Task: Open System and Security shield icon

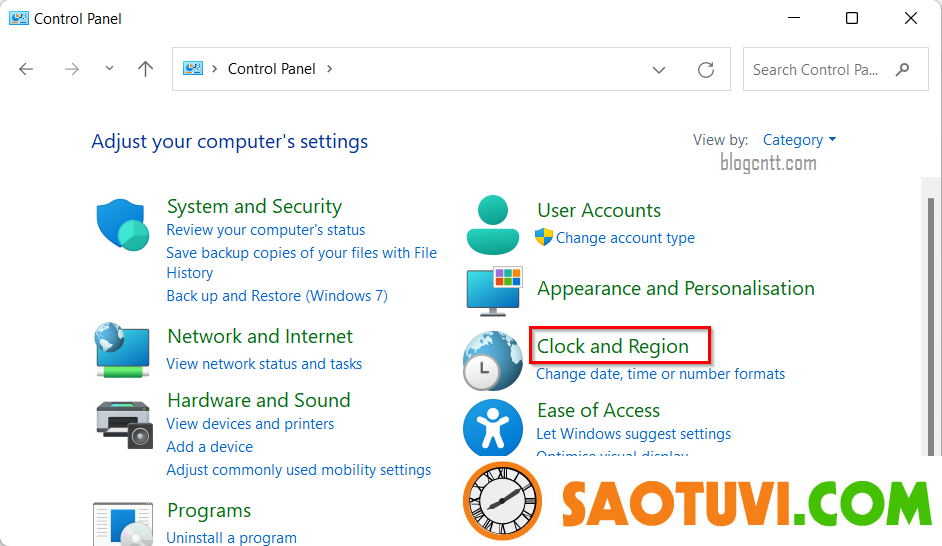Action: [123, 225]
